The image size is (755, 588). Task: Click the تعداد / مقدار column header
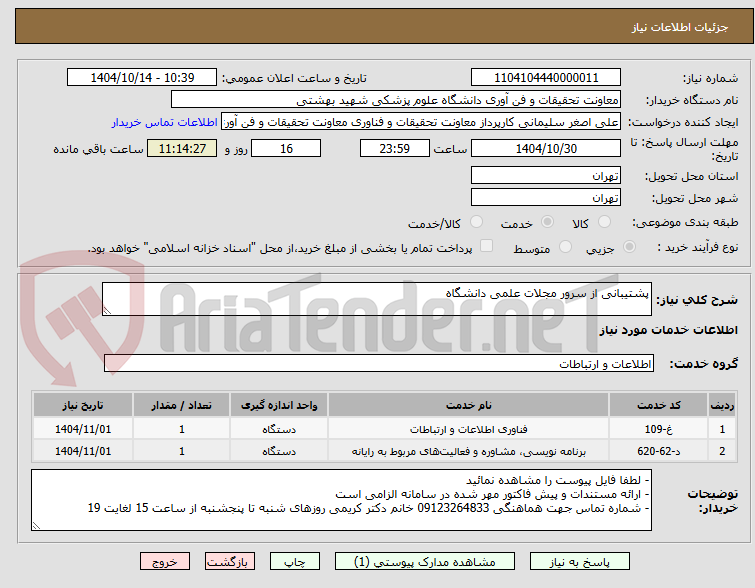tap(182, 405)
